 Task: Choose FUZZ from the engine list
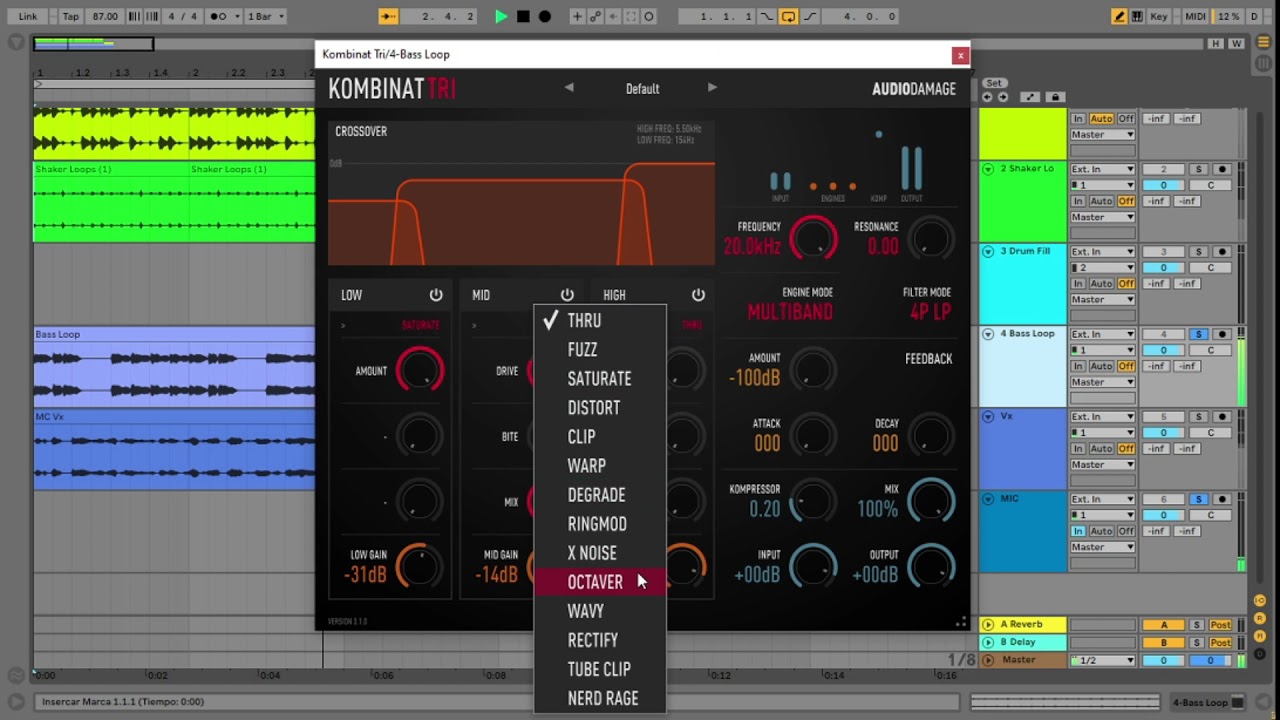click(600, 350)
